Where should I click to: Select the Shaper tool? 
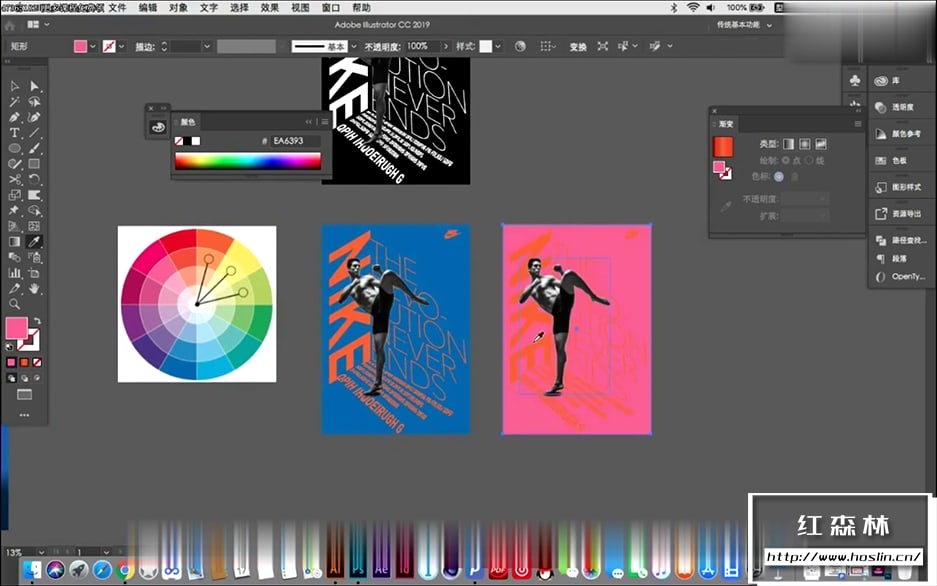pos(14,164)
